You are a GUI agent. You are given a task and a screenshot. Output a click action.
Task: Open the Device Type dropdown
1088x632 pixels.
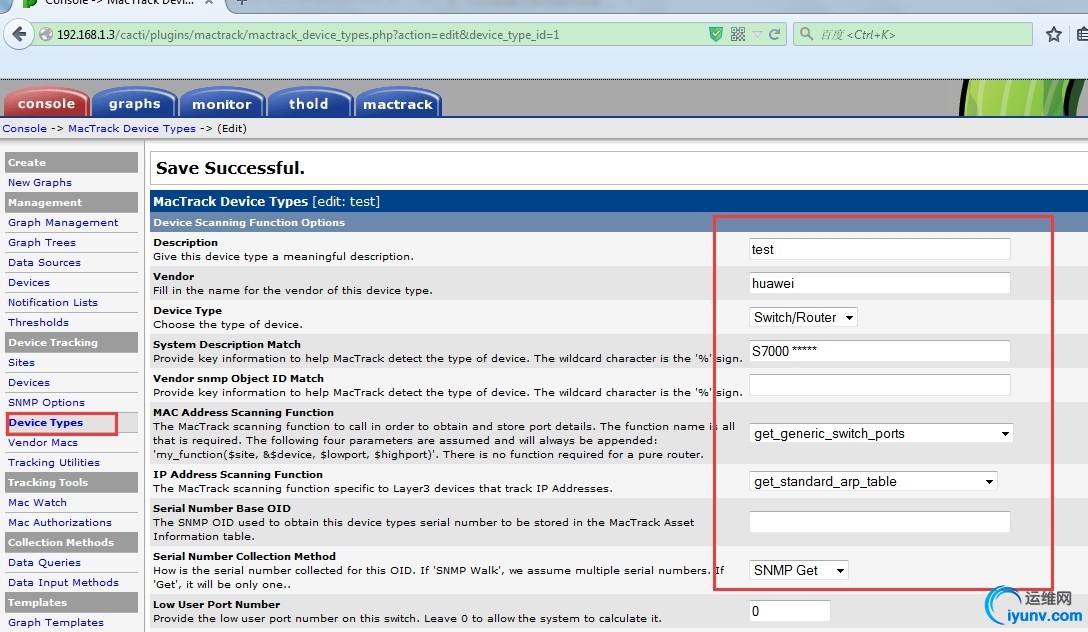coord(804,317)
